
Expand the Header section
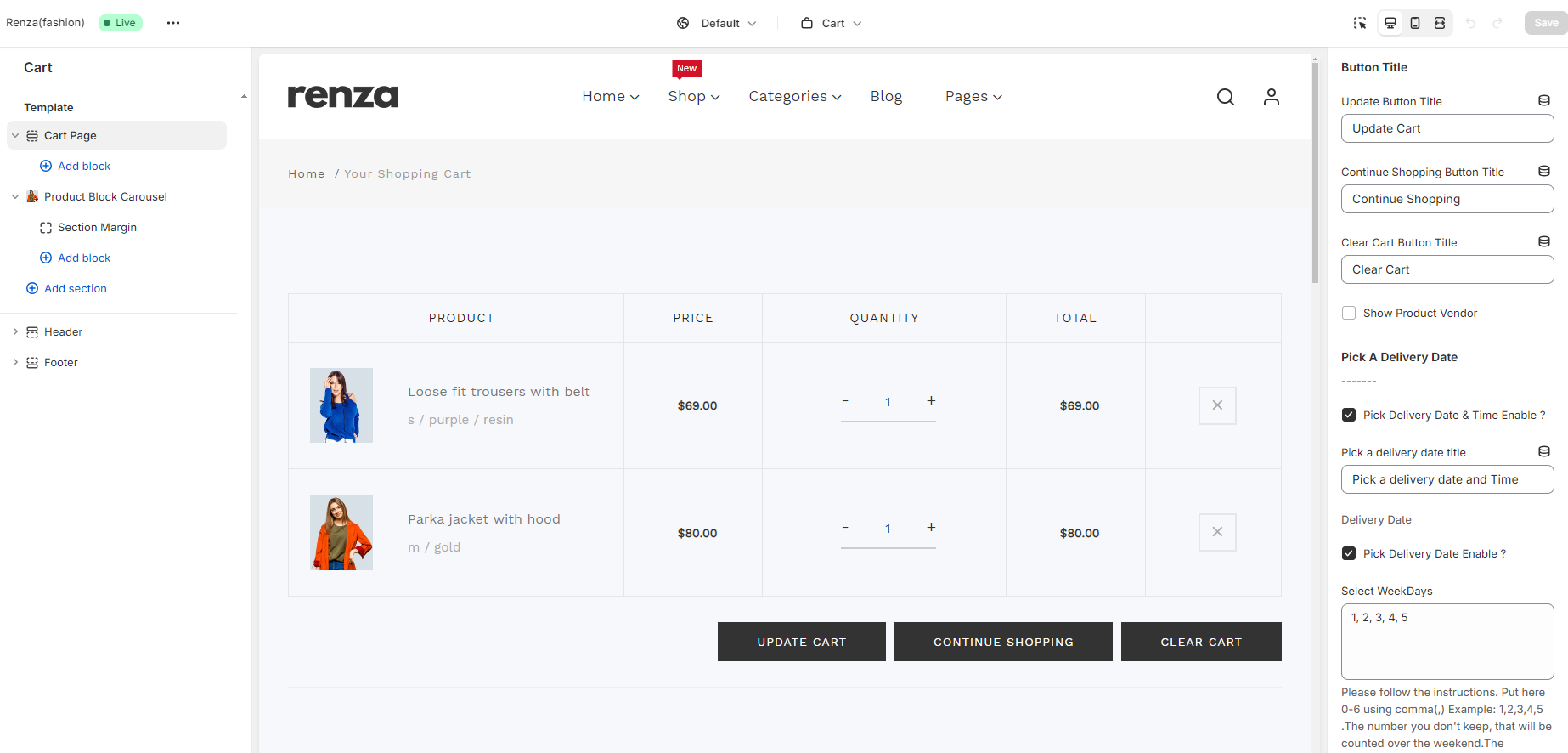(15, 331)
